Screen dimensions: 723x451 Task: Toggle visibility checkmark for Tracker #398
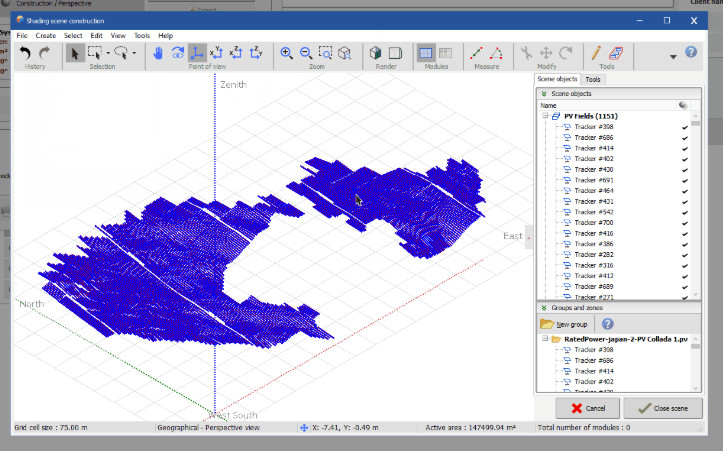pos(685,127)
